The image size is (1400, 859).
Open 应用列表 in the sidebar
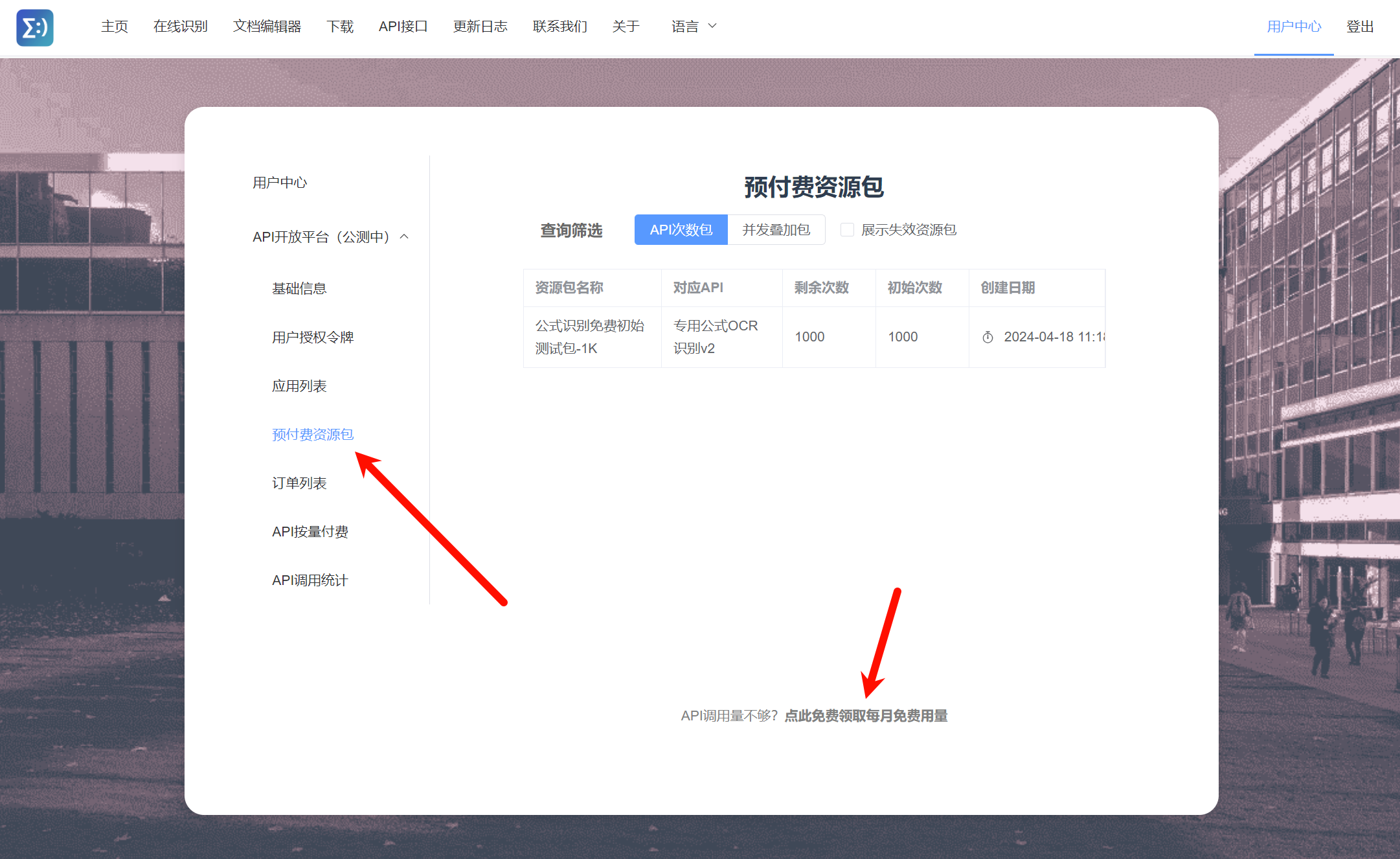click(299, 386)
